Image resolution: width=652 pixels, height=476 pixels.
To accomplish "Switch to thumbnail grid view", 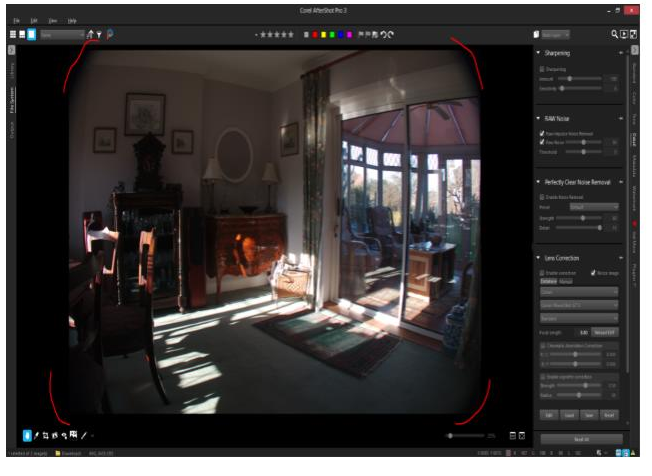I will tap(13, 35).
